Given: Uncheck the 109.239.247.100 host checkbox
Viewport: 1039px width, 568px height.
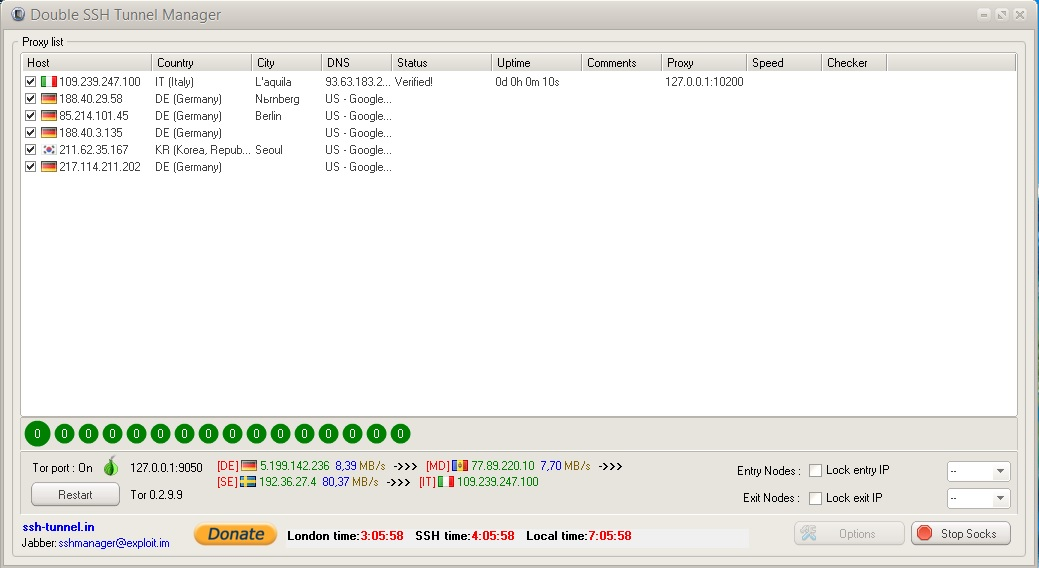Looking at the screenshot, I should 31,82.
